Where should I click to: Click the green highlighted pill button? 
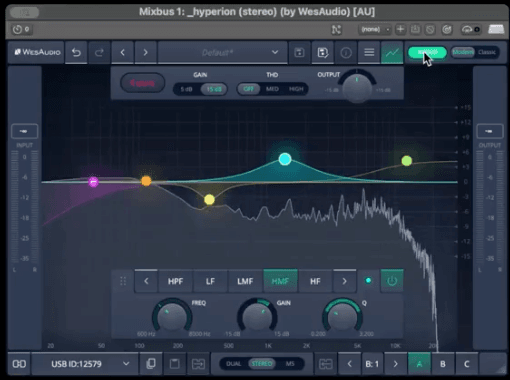coord(427,52)
